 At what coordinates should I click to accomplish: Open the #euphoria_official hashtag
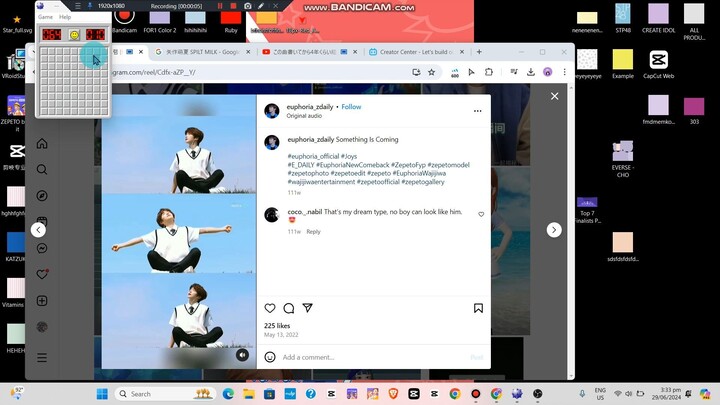click(x=313, y=156)
